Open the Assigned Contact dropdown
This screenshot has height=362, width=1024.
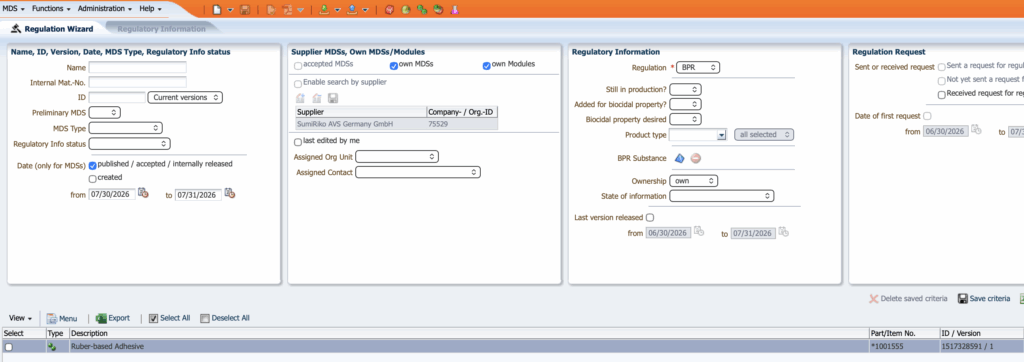click(418, 173)
